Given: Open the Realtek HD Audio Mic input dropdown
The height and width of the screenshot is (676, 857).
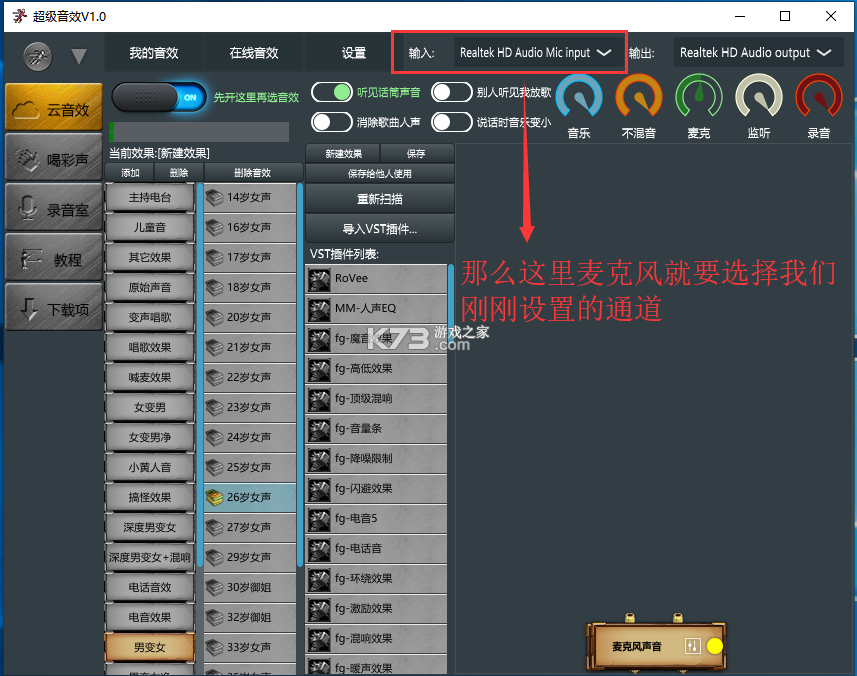Looking at the screenshot, I should 537,53.
